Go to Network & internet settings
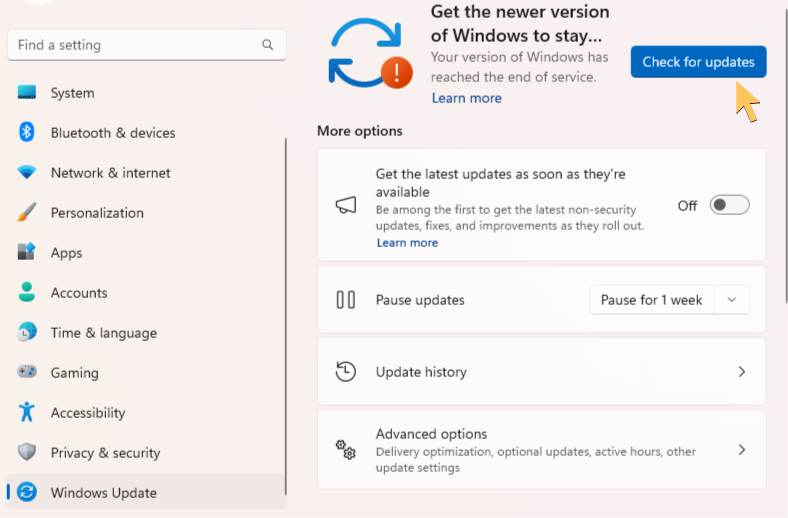788x518 pixels. tap(146, 172)
